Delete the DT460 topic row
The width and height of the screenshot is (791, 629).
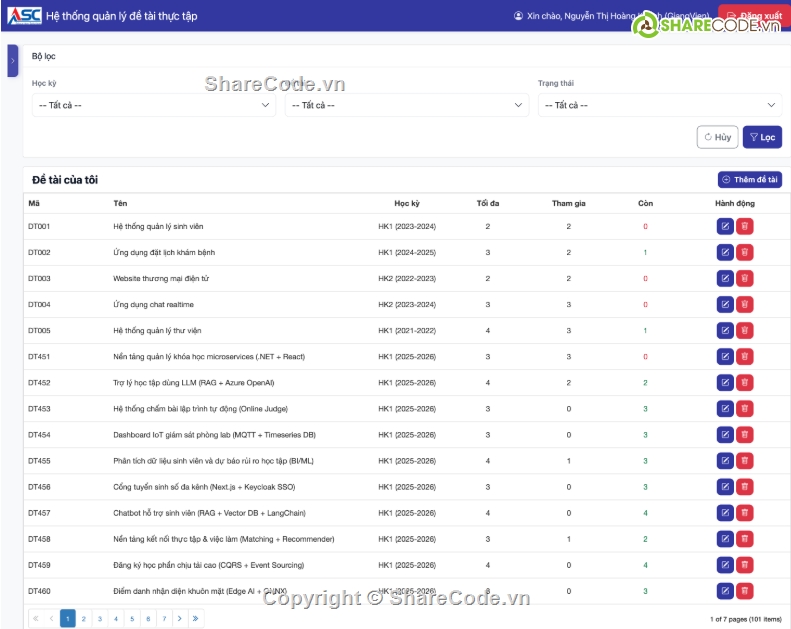point(745,591)
